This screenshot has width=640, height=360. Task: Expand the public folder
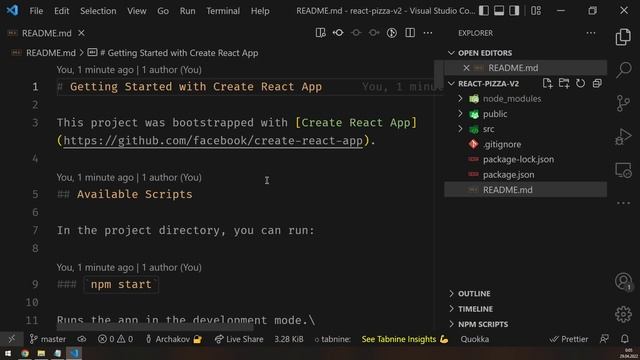(460, 114)
